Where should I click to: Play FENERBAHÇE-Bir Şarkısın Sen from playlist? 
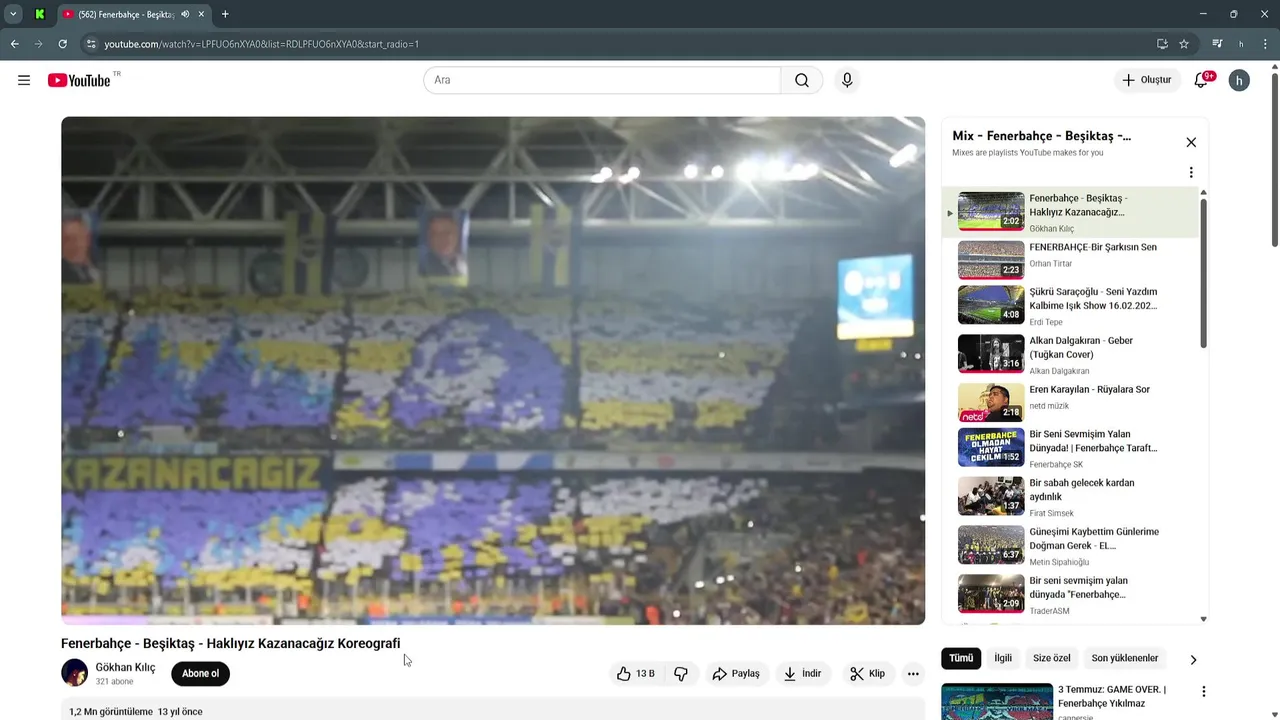pos(1070,258)
